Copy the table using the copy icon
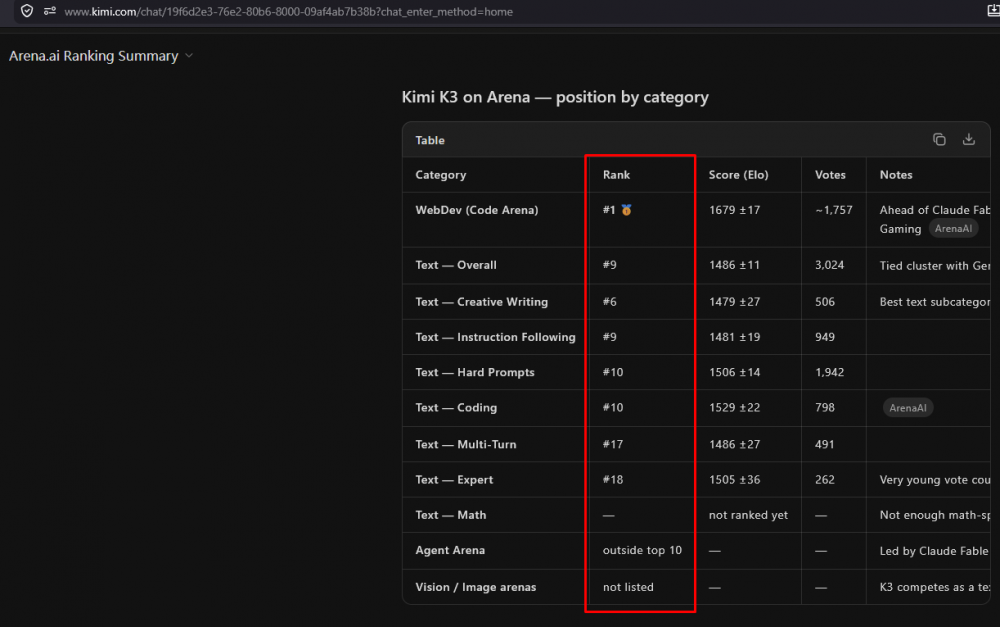 [939, 140]
